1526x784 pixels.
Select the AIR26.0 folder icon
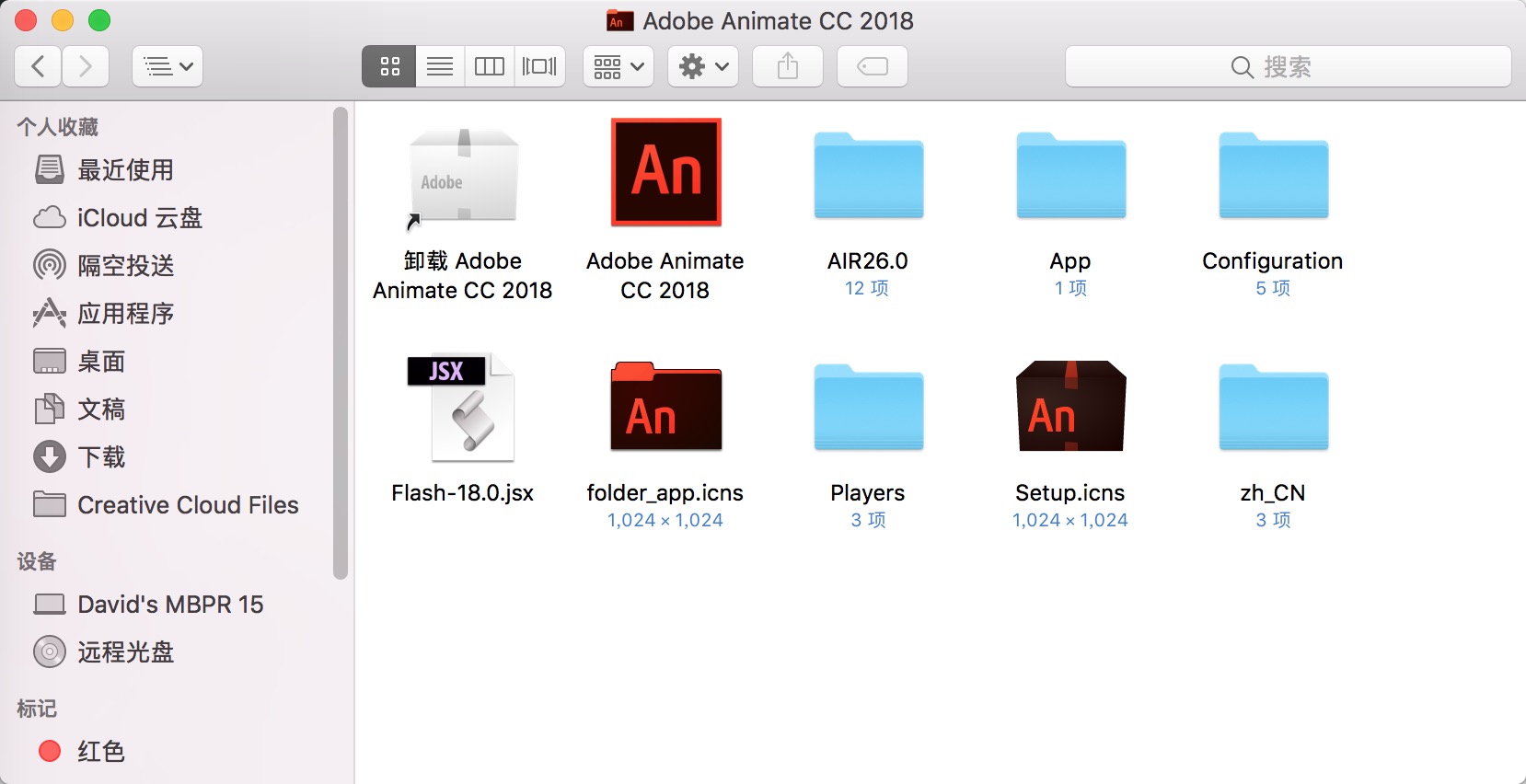[x=868, y=176]
